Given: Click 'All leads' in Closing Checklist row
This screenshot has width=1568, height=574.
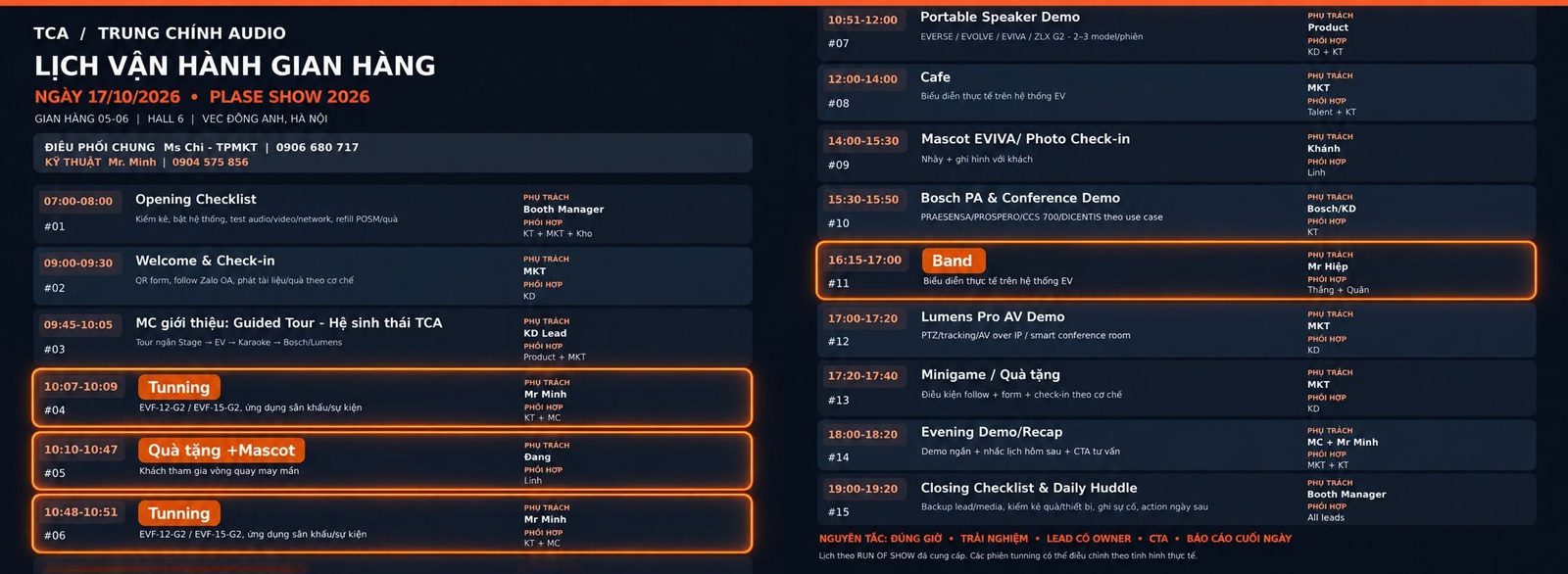Looking at the screenshot, I should [1326, 518].
